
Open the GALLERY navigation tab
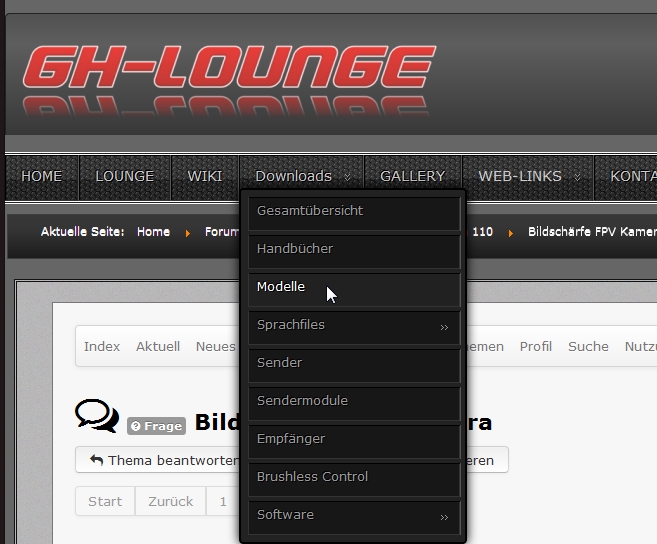pyautogui.click(x=412, y=176)
